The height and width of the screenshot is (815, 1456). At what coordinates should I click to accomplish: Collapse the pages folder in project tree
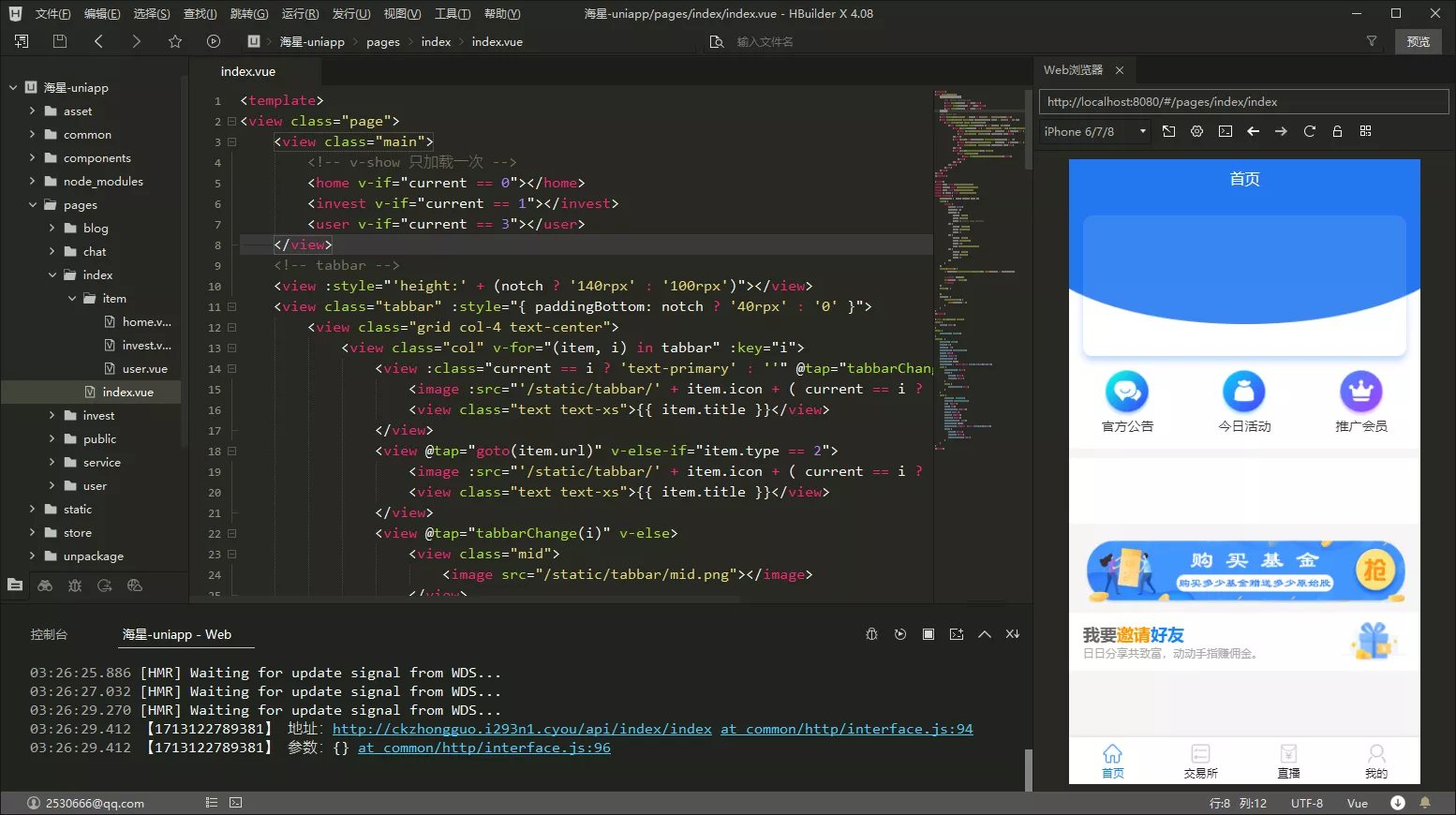(33, 205)
